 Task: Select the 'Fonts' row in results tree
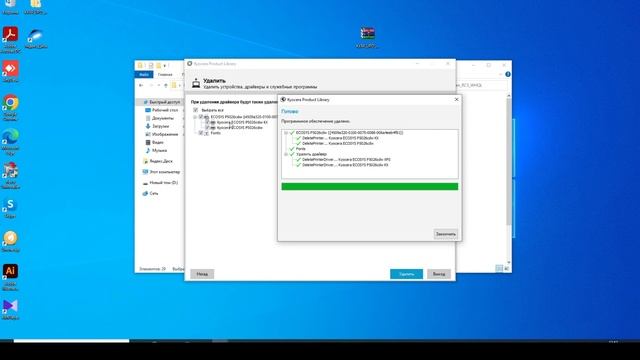[301, 149]
